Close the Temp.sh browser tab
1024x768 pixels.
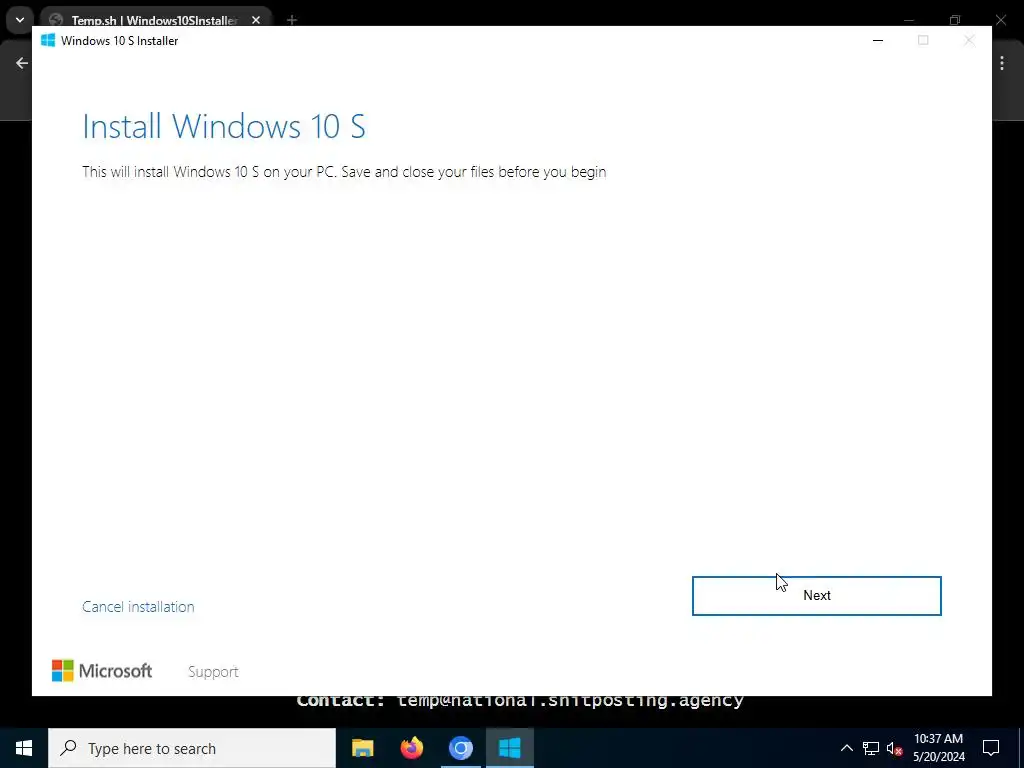point(256,20)
